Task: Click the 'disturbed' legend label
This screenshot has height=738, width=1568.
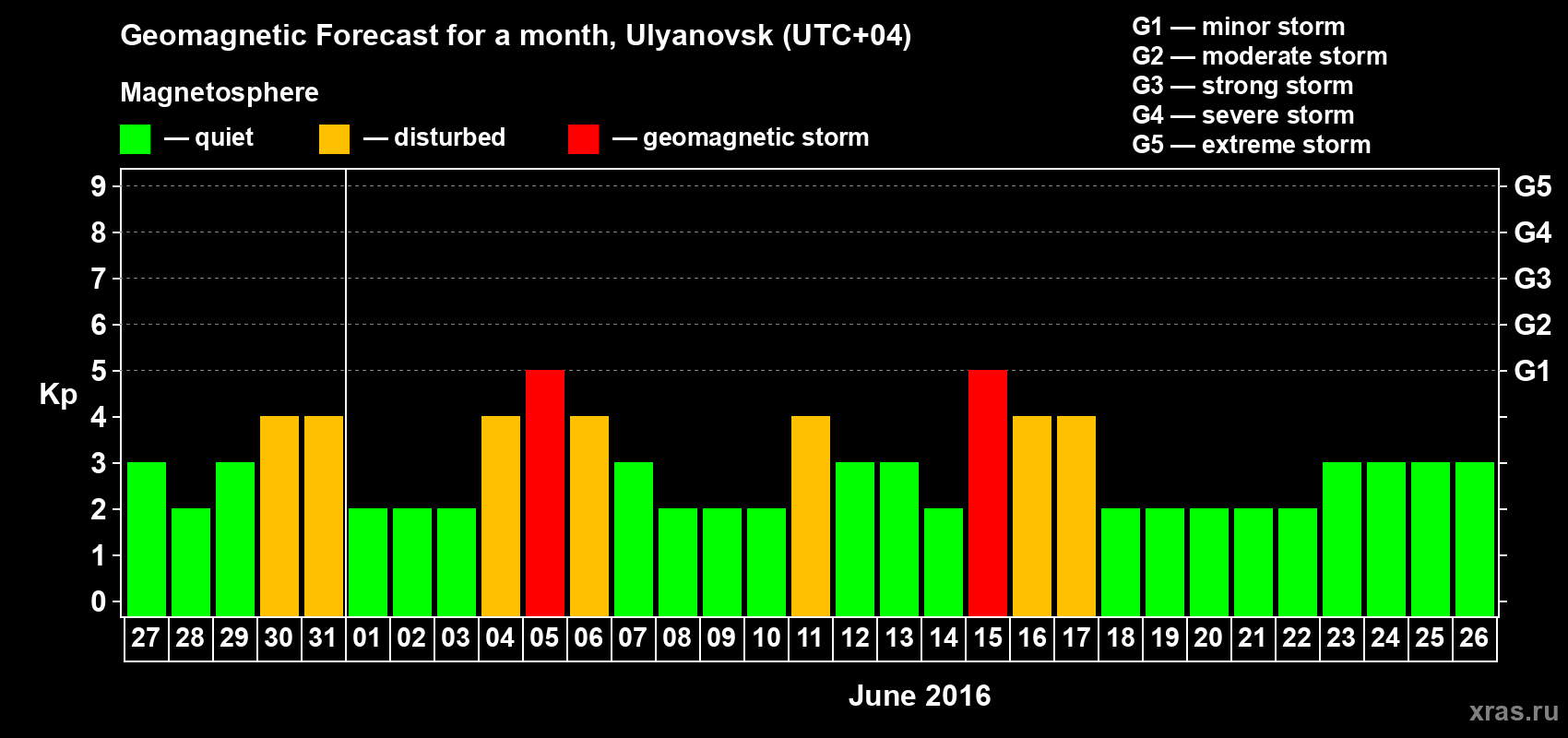Action: [449, 137]
